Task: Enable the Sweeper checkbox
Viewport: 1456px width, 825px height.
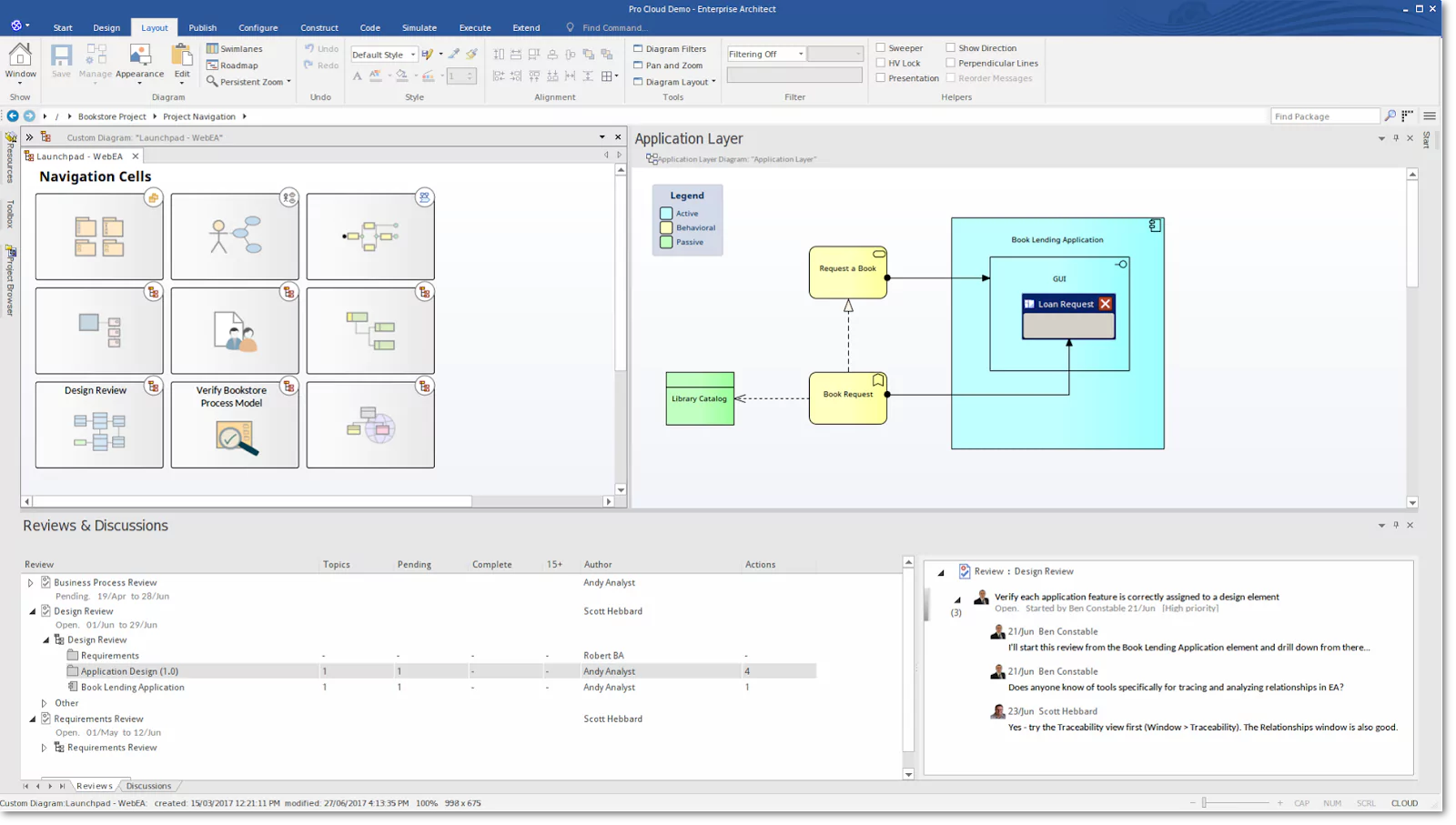Action: click(880, 48)
